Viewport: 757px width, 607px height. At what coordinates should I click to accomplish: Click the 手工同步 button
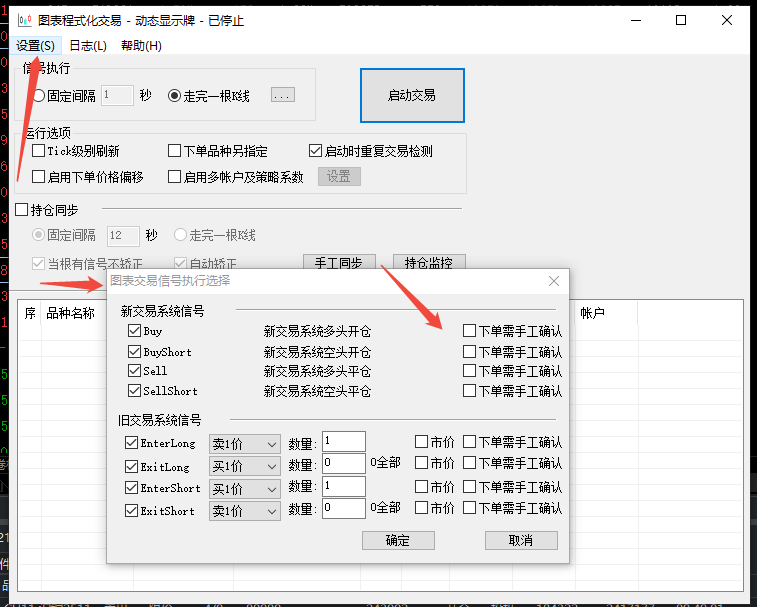pyautogui.click(x=339, y=262)
